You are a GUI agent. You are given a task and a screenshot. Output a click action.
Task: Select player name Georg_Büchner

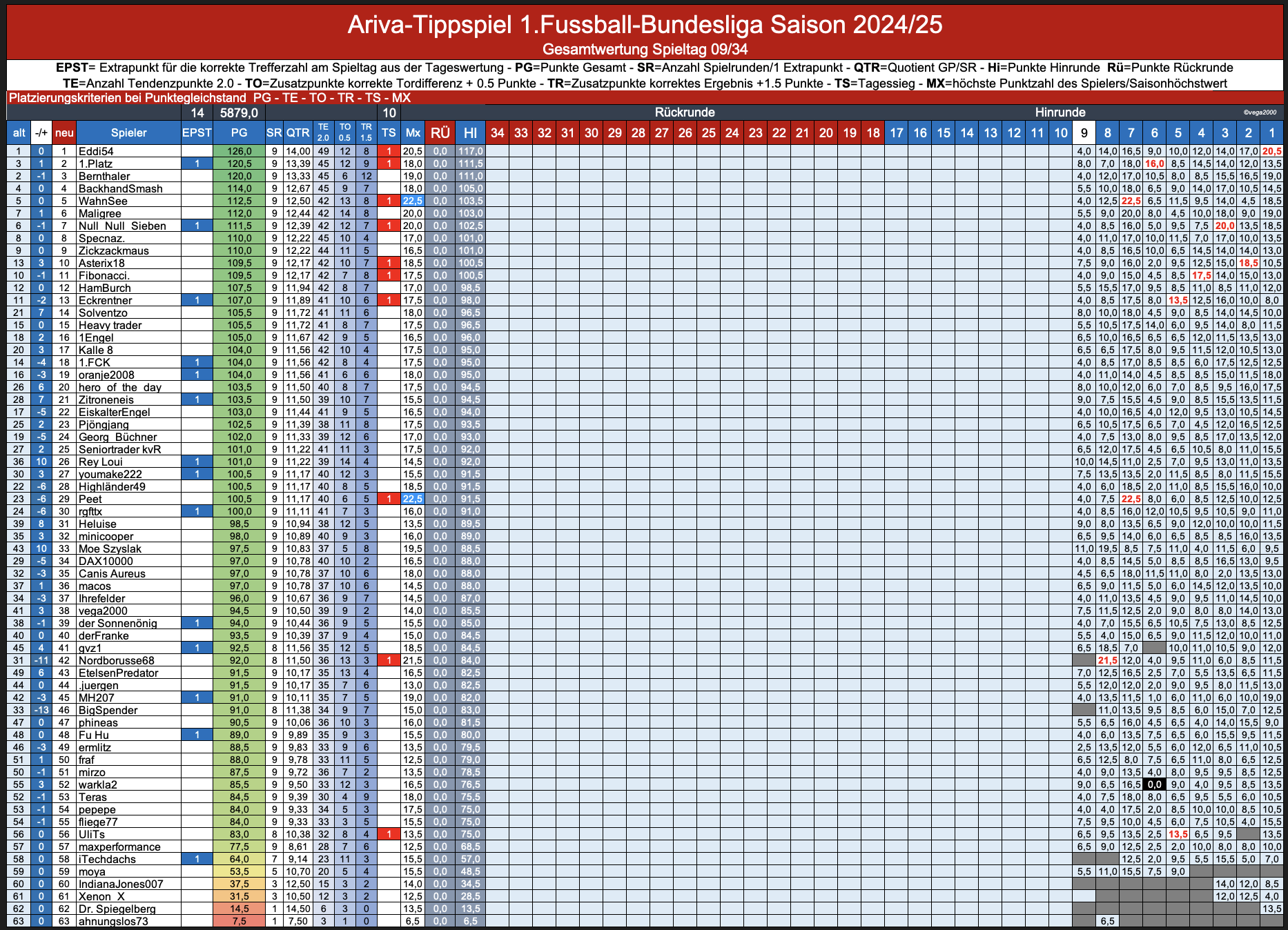(x=117, y=437)
